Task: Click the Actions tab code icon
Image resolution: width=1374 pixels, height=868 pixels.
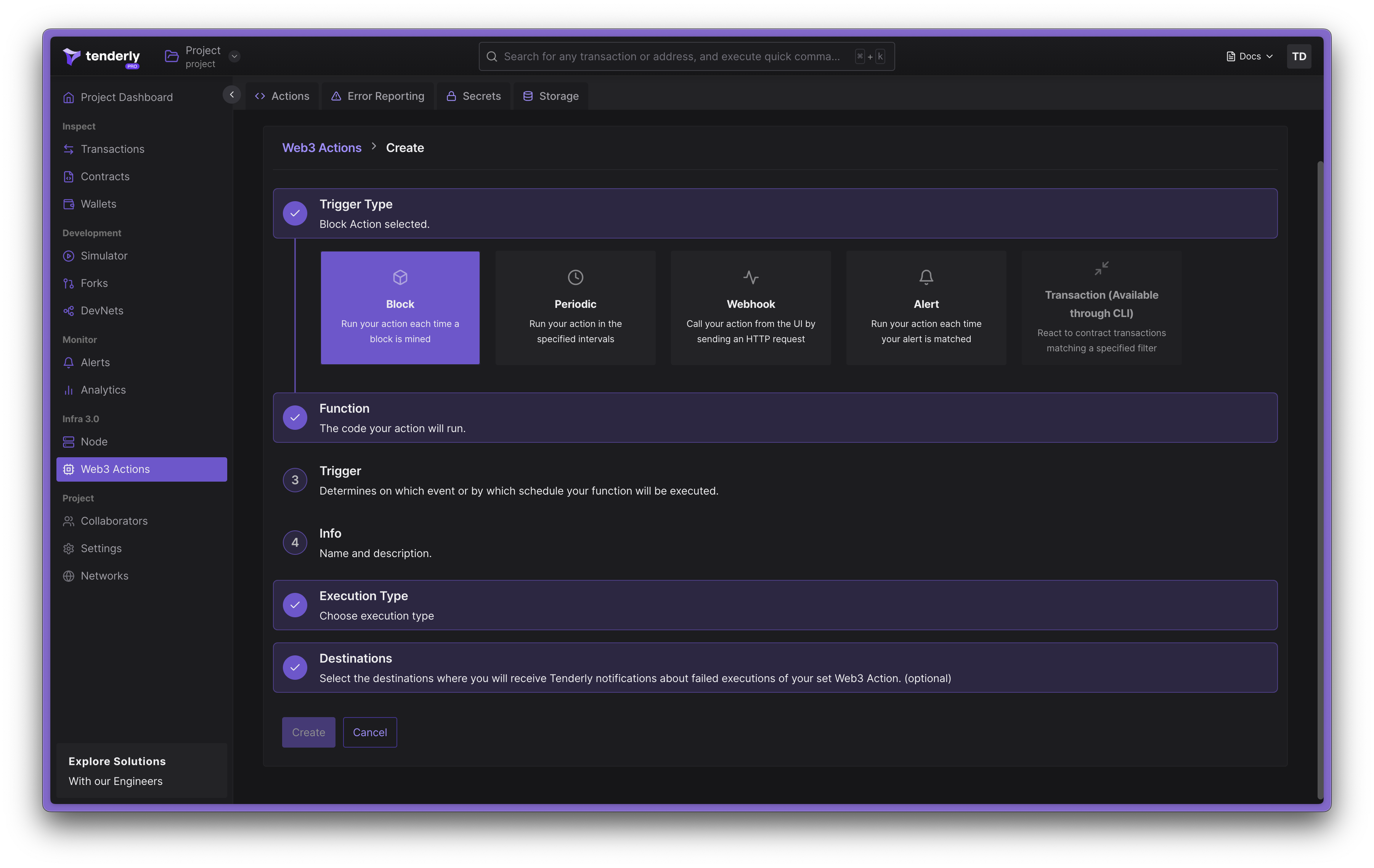Action: click(260, 96)
